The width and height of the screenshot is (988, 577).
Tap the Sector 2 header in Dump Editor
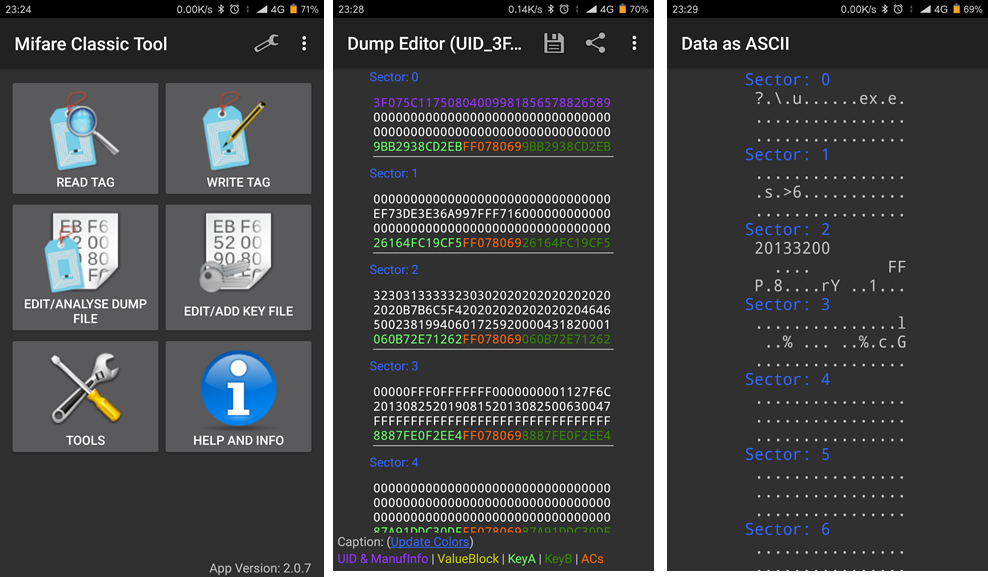point(394,270)
